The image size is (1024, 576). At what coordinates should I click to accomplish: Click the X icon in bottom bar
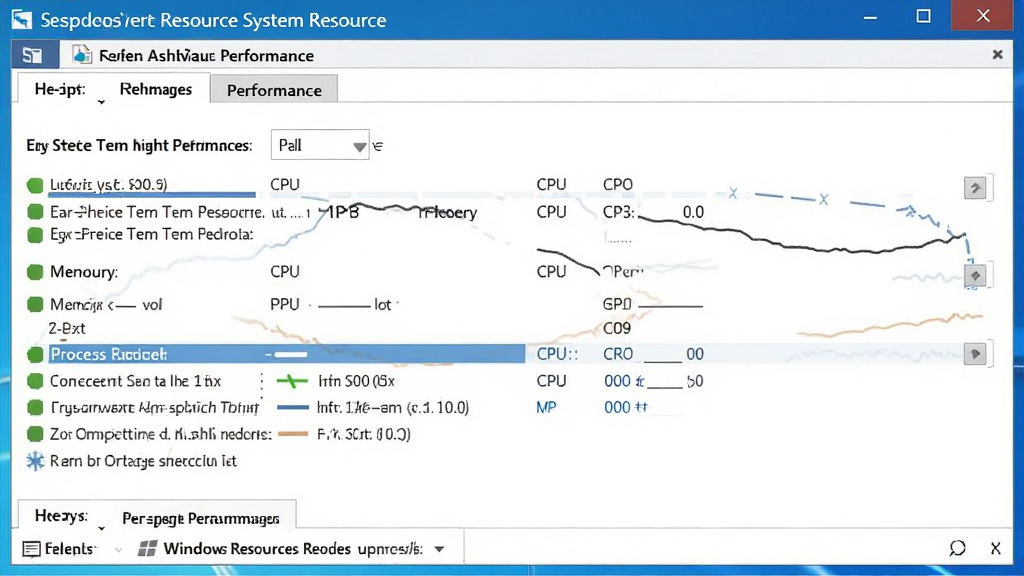coord(995,549)
